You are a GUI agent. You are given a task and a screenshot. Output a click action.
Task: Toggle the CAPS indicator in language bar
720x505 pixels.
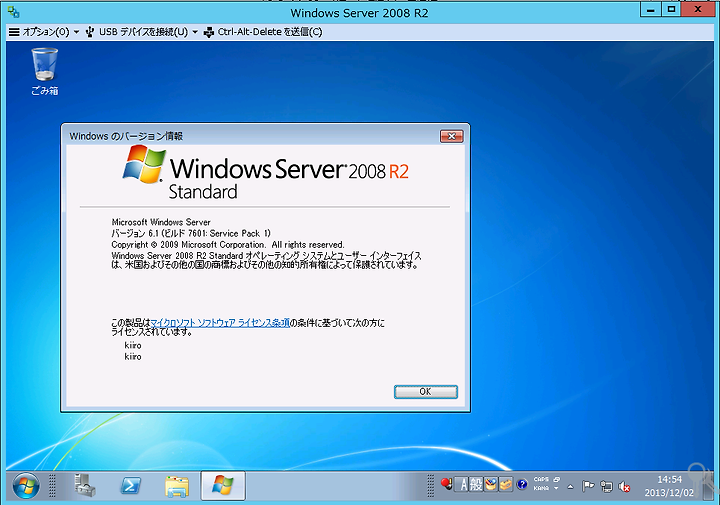tap(541, 479)
